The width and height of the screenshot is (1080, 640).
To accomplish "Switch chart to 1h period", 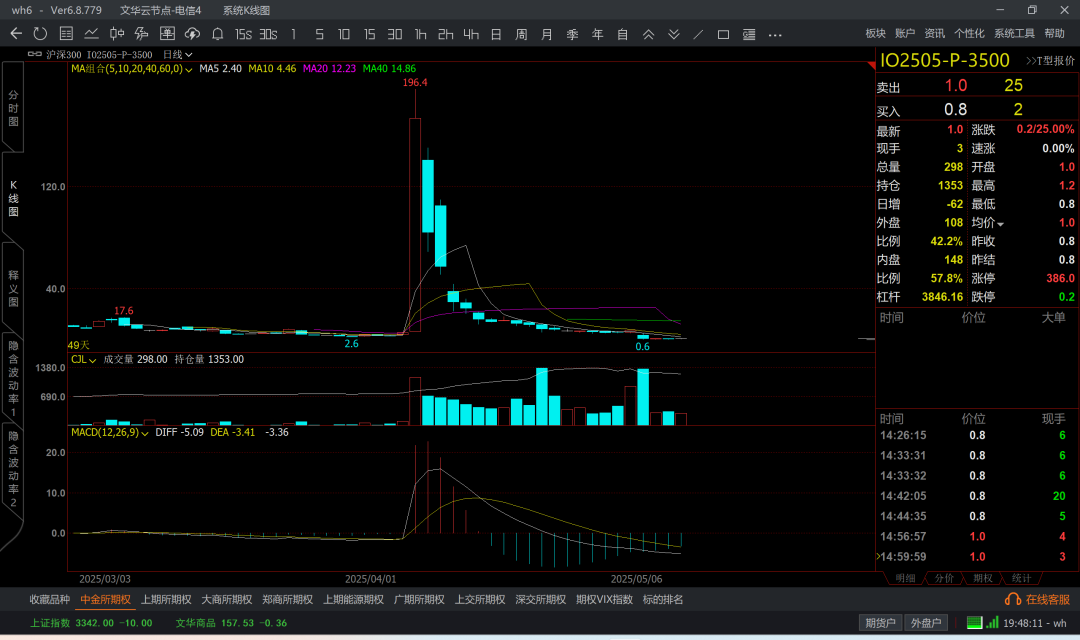I will tap(420, 34).
